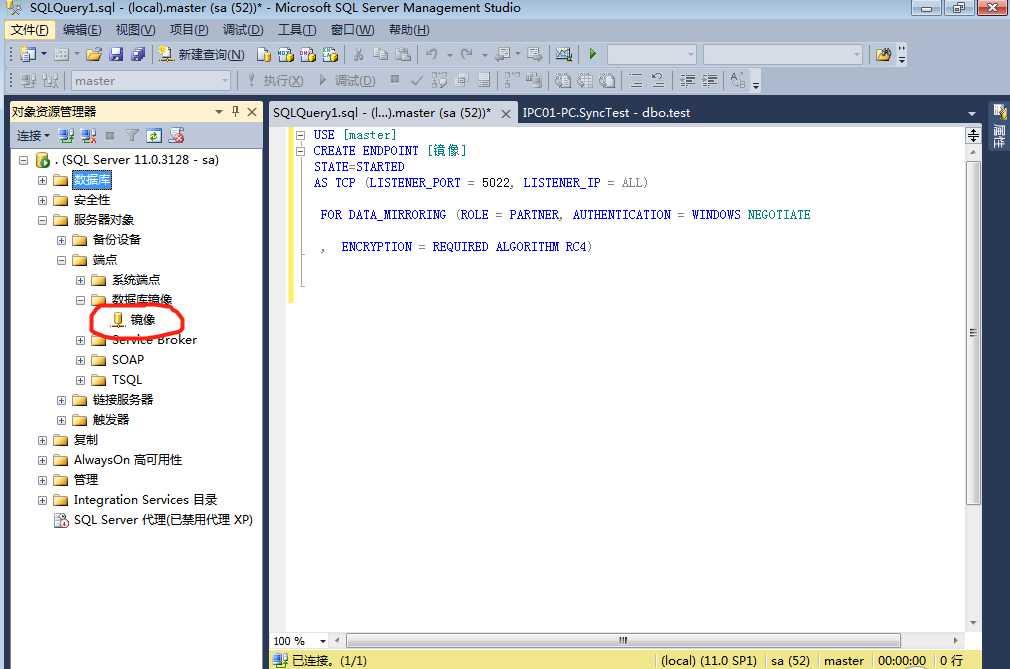Screen dimensions: 1010x669
Task: Click the DMX query icon
Action: coord(307,55)
